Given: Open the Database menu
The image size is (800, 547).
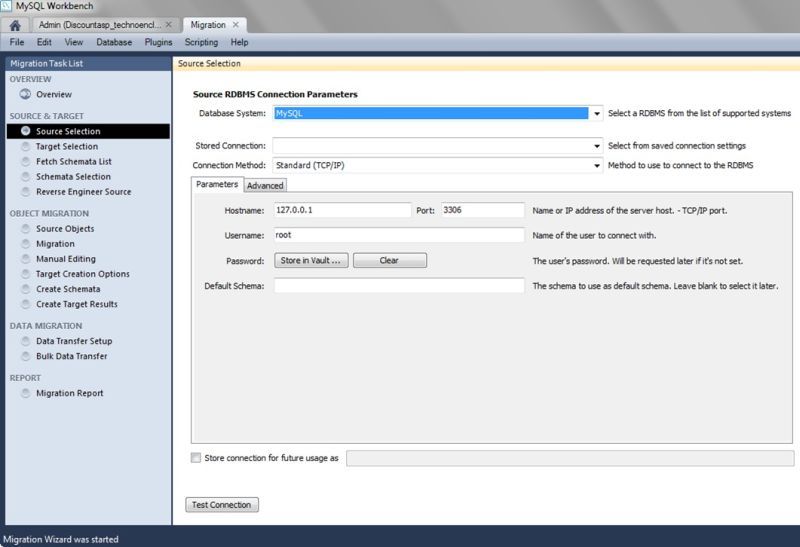Looking at the screenshot, I should pos(114,42).
